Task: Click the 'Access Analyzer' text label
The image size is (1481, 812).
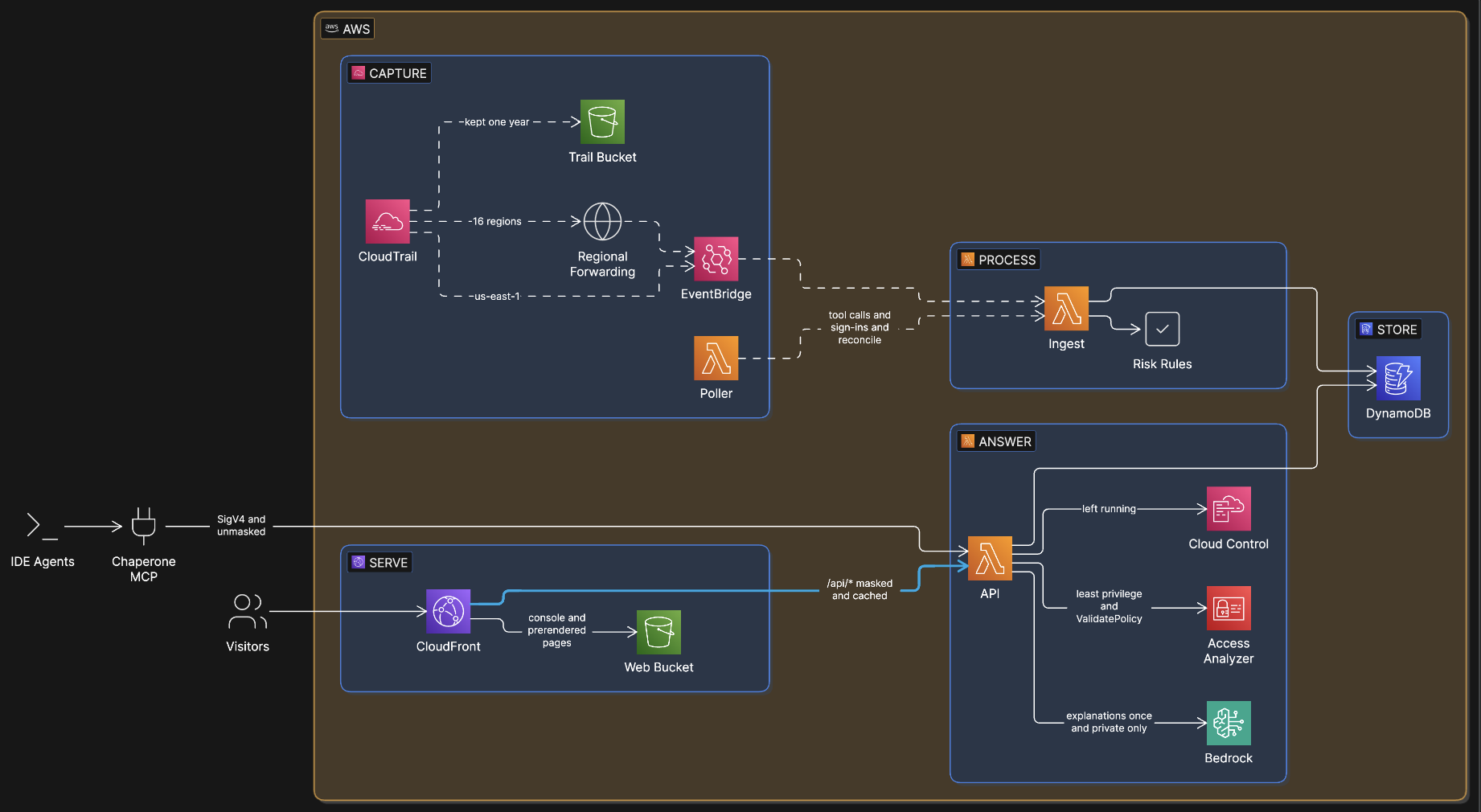Action: (1229, 650)
